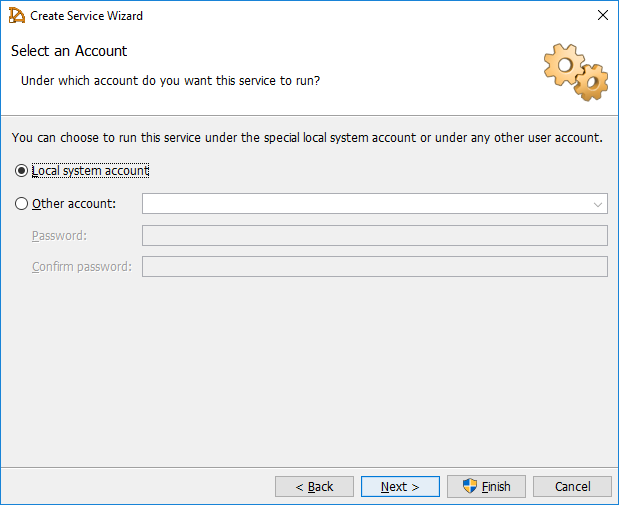Click inside the Other account combo box
619x505 pixels.
(x=365, y=204)
